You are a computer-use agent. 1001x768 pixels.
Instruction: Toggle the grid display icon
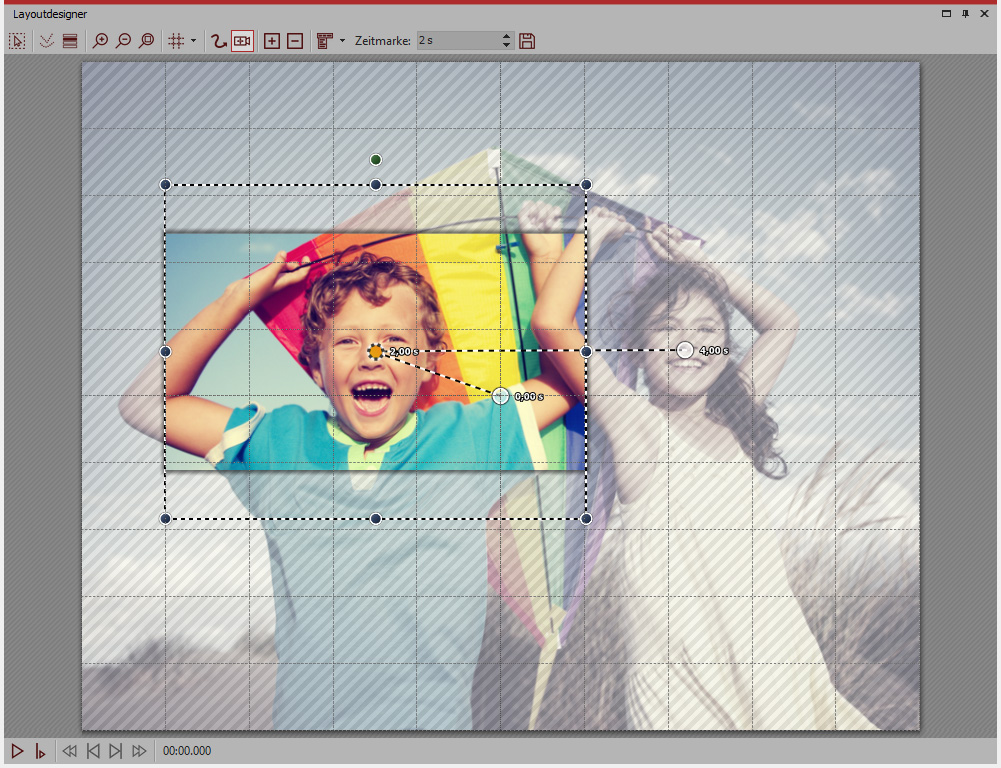click(176, 41)
